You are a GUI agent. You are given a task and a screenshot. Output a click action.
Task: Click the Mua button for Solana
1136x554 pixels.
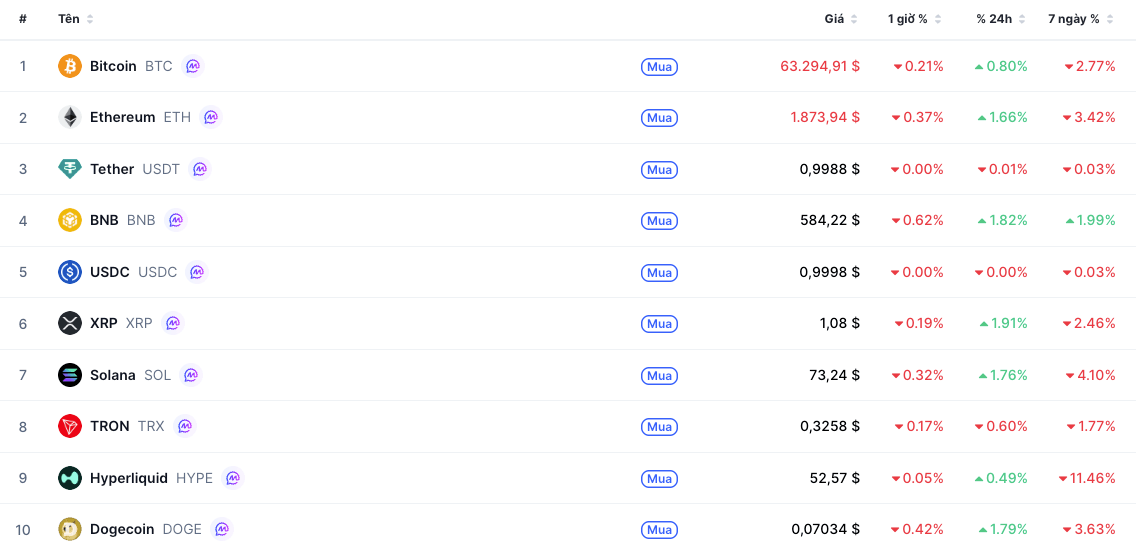pyautogui.click(x=659, y=375)
